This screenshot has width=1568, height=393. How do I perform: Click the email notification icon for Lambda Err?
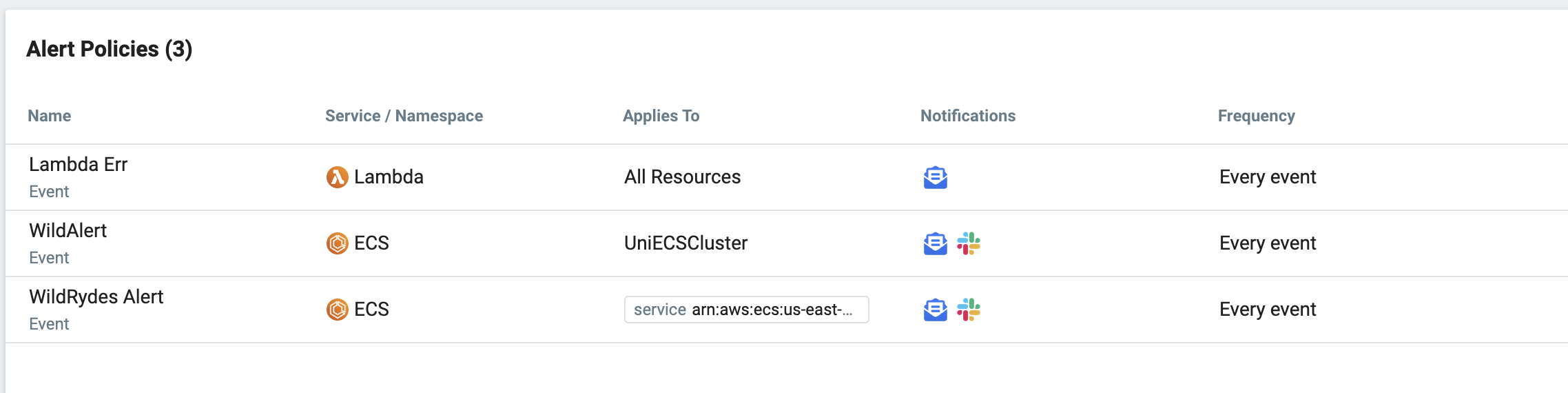(x=935, y=177)
